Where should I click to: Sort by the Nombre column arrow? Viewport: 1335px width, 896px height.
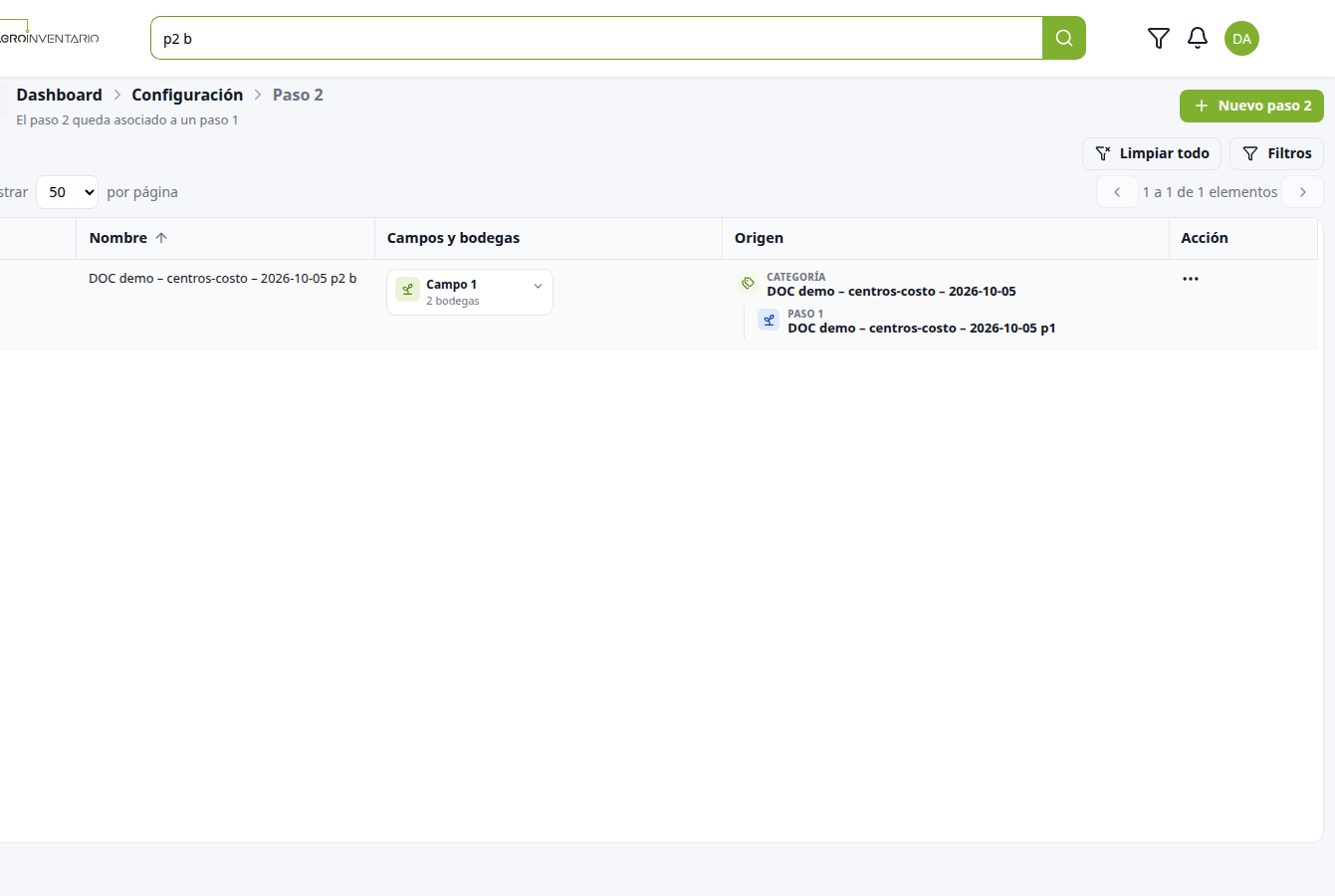pyautogui.click(x=161, y=238)
